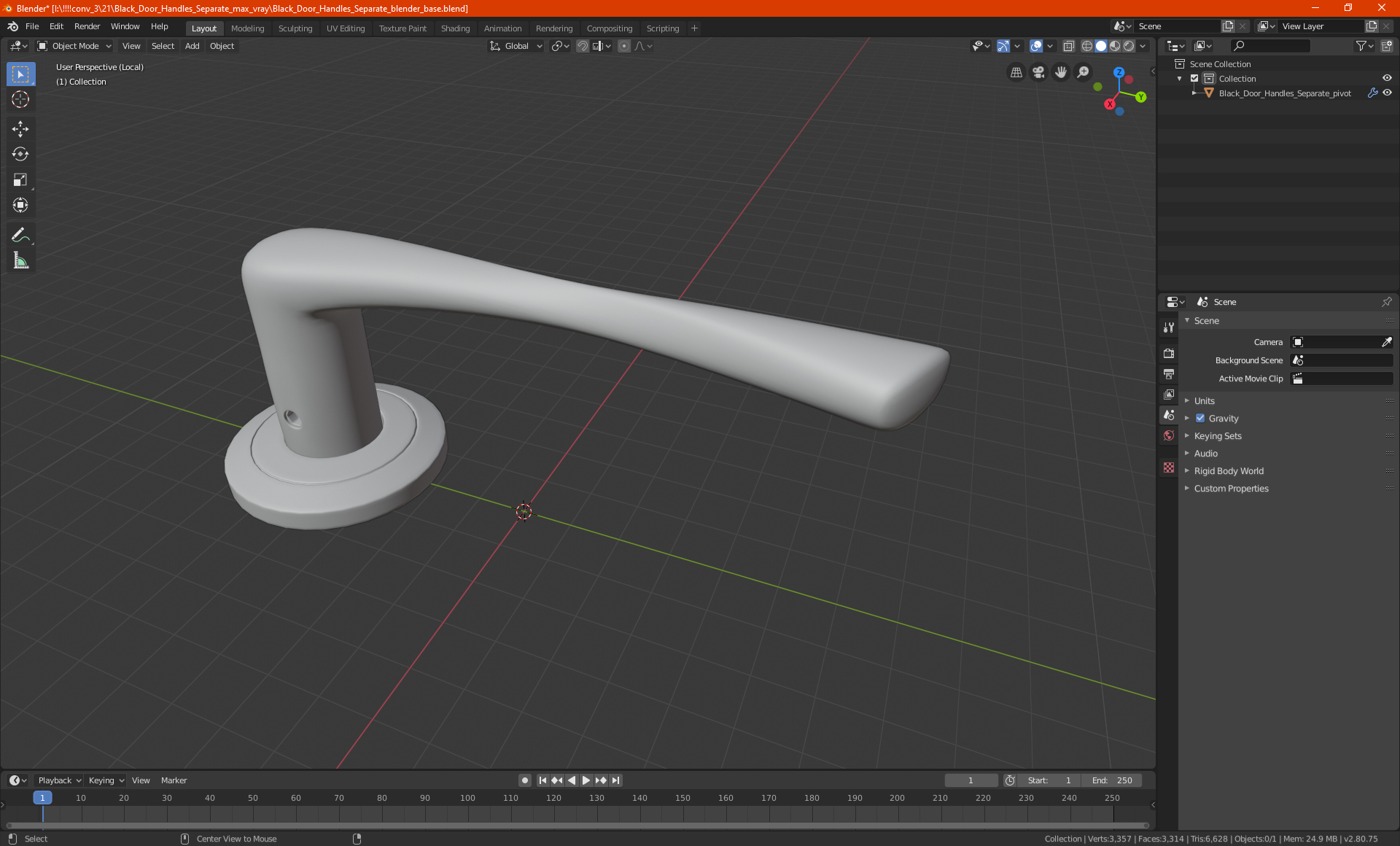Expand the Audio panel
The height and width of the screenshot is (846, 1400).
coord(1205,454)
